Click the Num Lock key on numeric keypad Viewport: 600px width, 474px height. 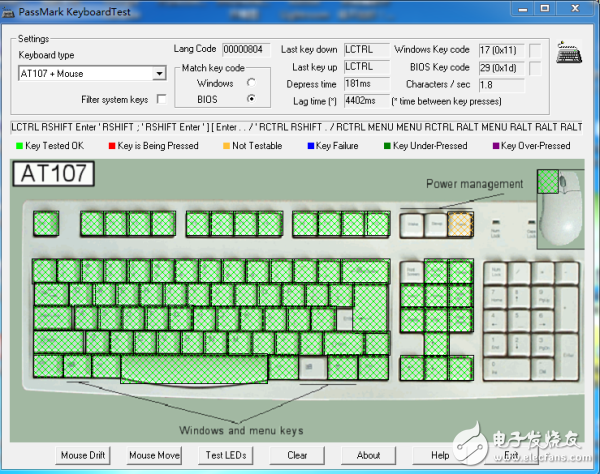coord(496,273)
